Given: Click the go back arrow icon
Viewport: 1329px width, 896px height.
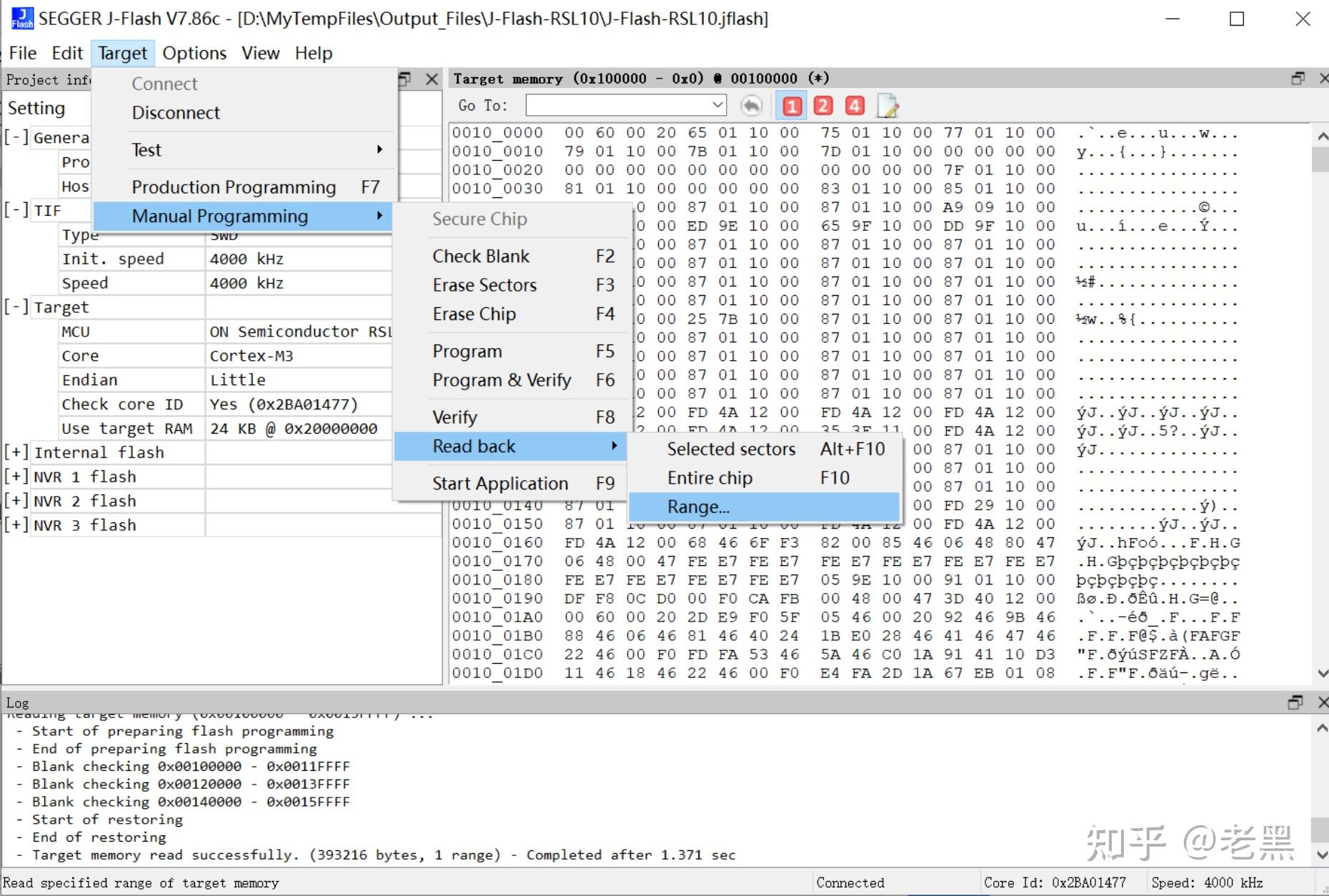Looking at the screenshot, I should point(751,106).
